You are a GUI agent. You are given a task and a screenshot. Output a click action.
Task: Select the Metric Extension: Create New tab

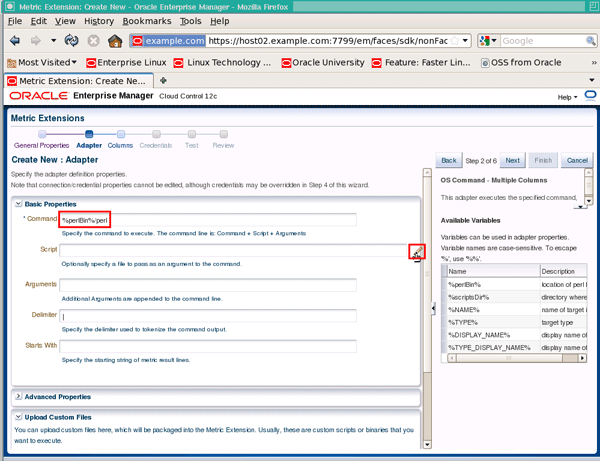click(x=78, y=81)
